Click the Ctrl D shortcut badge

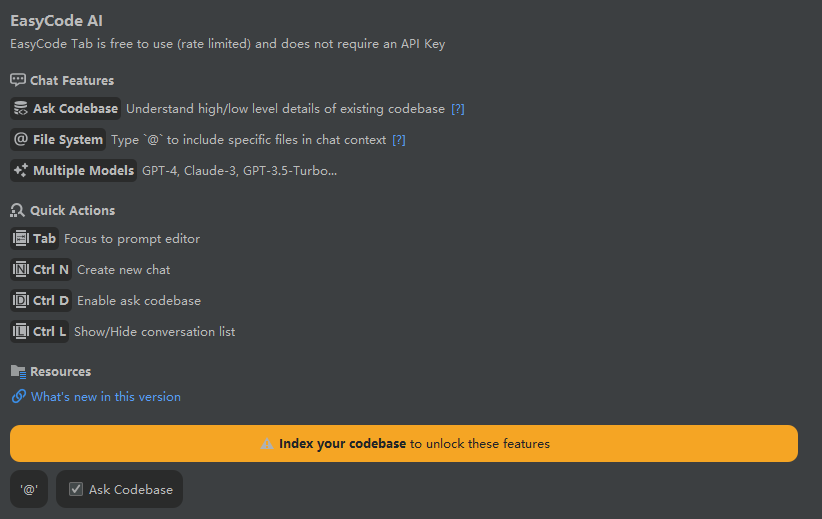pyautogui.click(x=41, y=300)
